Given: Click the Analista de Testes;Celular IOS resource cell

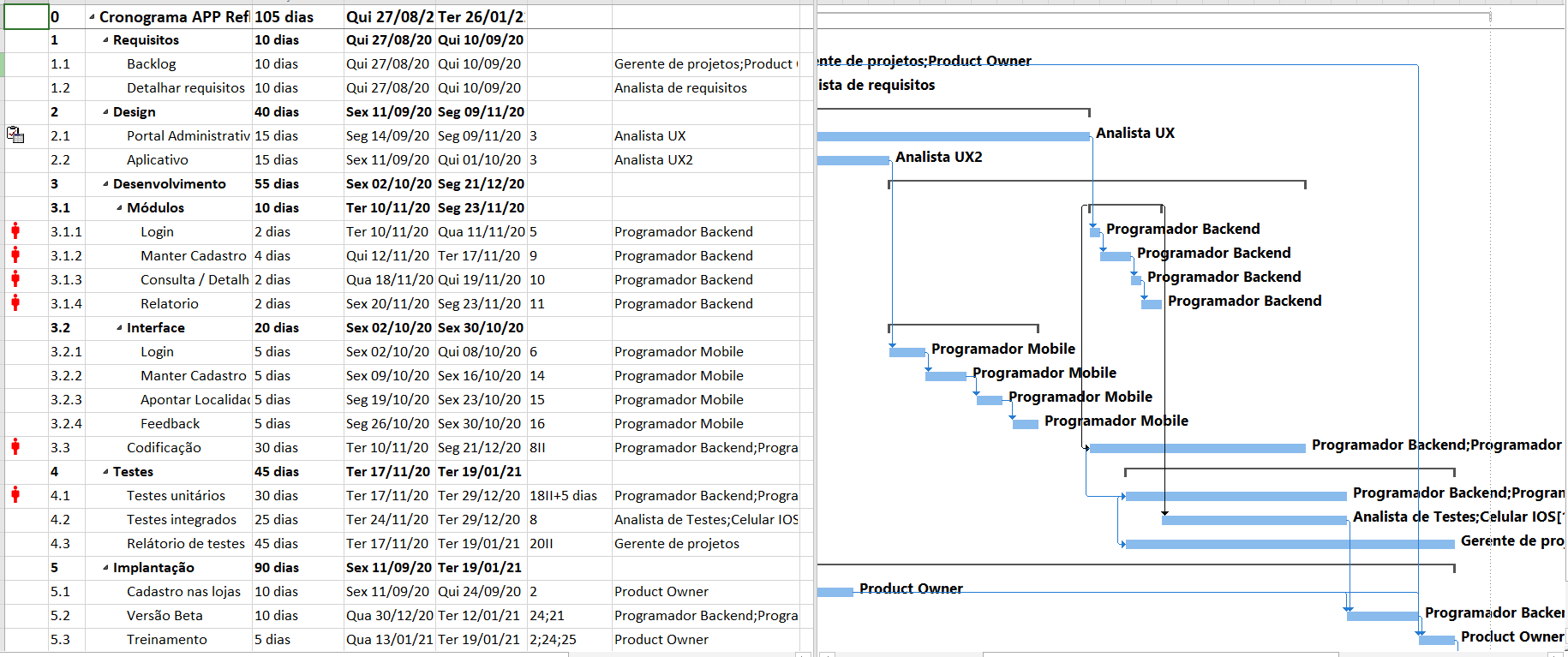Looking at the screenshot, I should [x=706, y=520].
